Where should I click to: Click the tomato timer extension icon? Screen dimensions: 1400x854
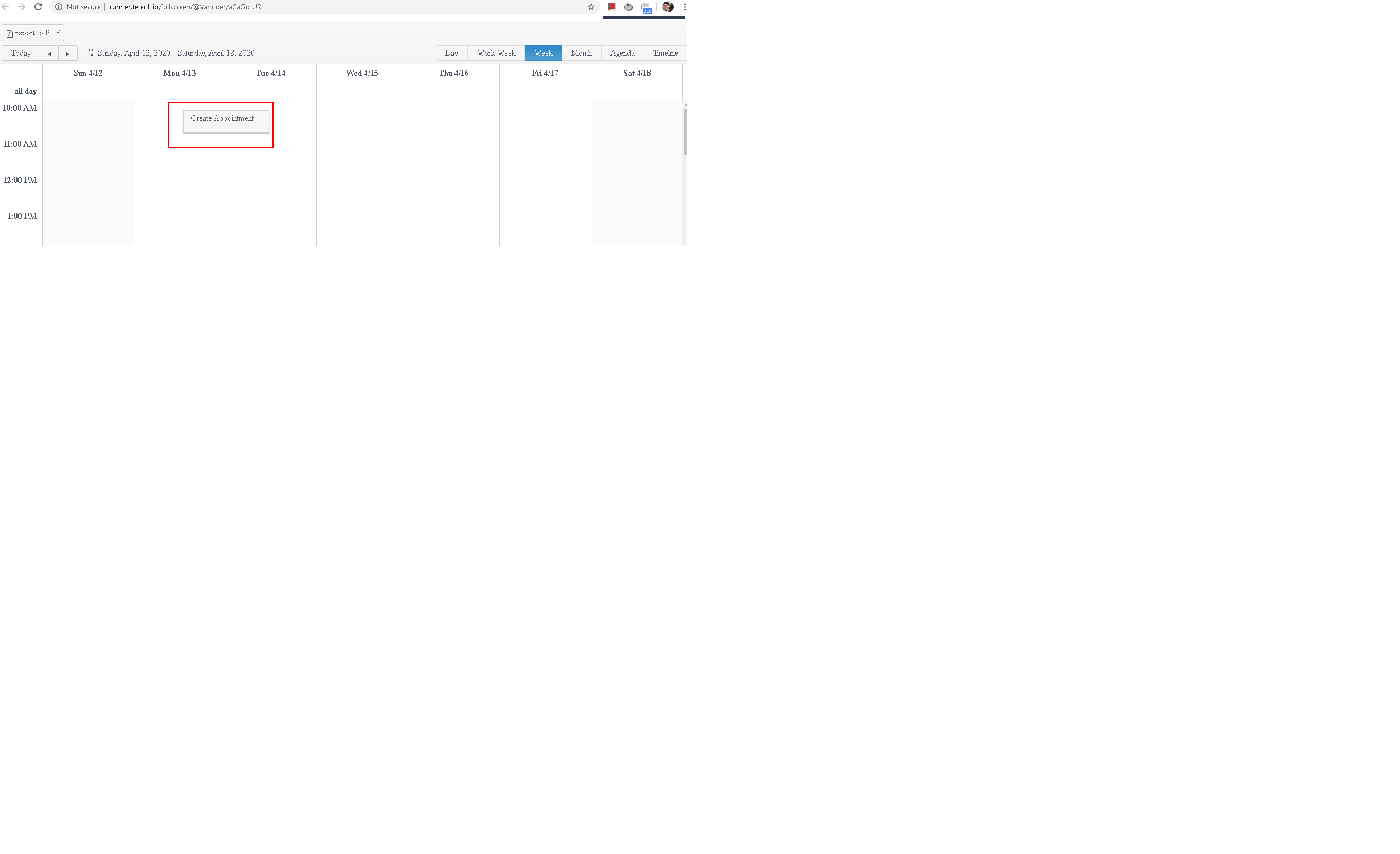tap(628, 7)
